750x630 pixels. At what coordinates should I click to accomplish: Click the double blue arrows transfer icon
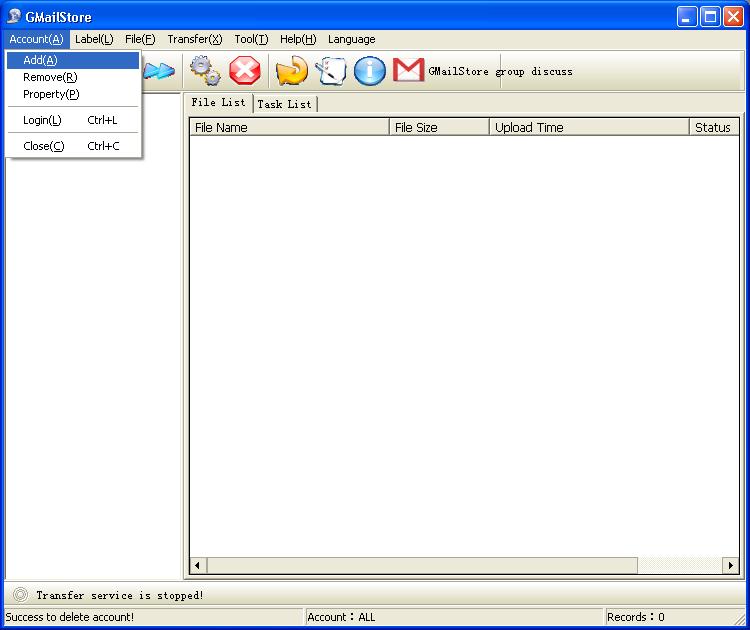click(160, 70)
